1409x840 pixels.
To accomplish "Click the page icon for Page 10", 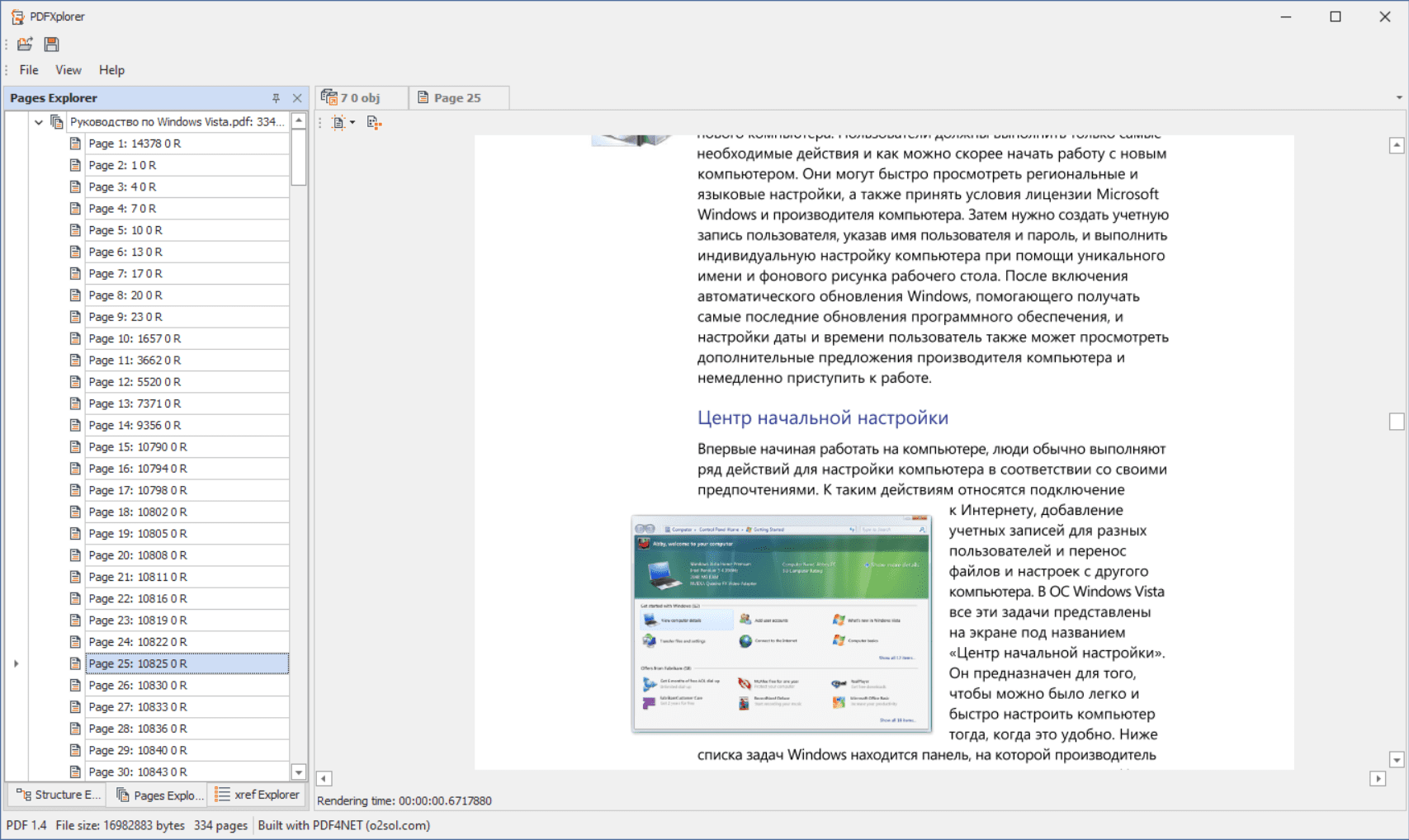I will [75, 338].
